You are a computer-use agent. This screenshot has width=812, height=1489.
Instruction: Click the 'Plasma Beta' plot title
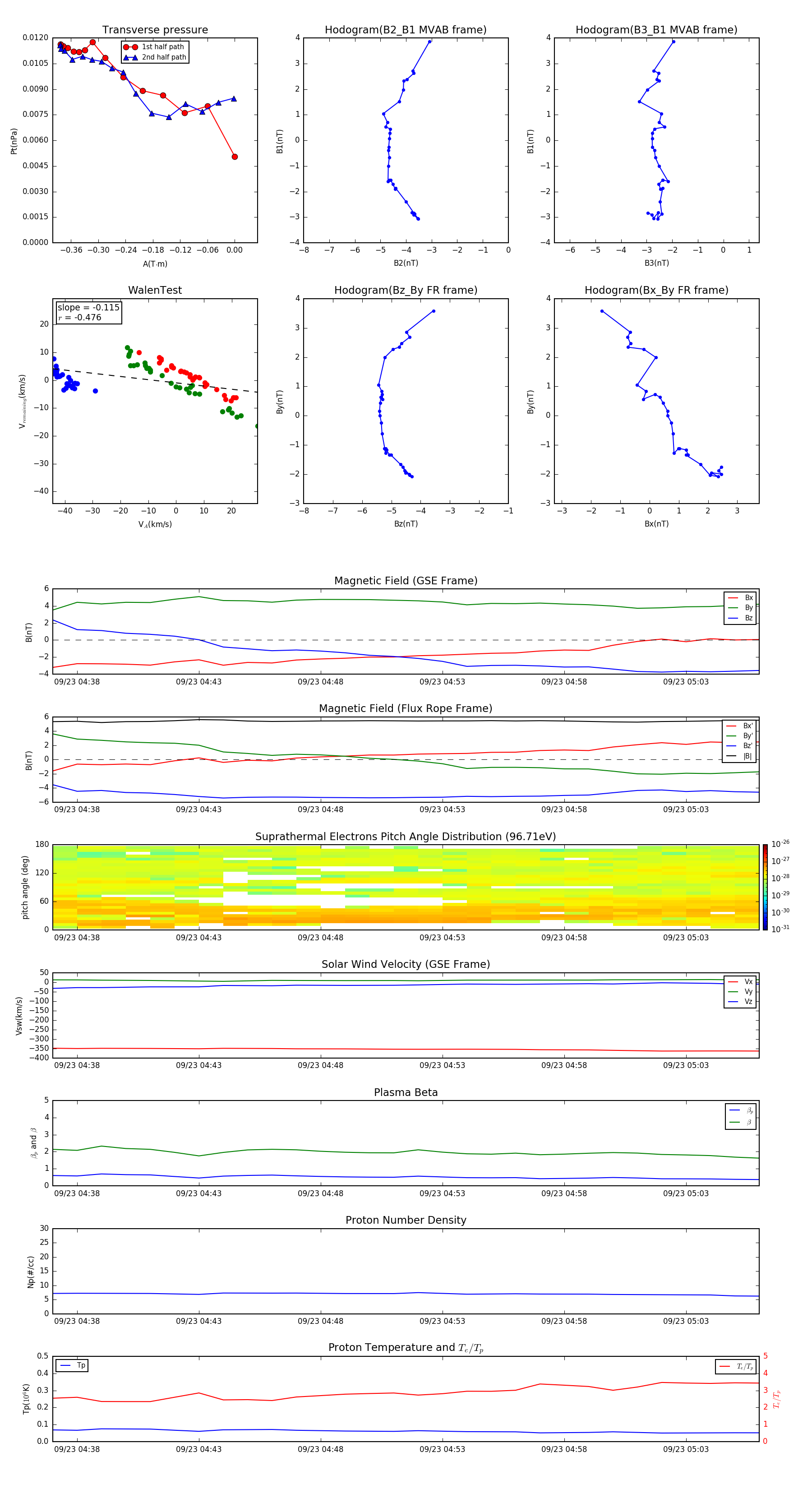tap(406, 1092)
